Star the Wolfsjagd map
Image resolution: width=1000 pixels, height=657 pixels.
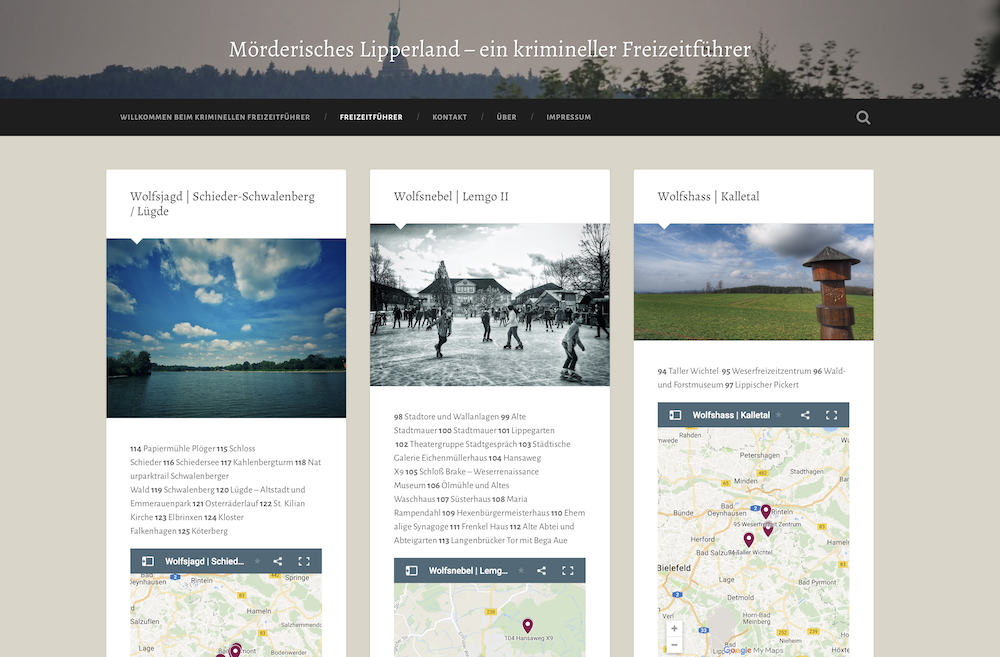[x=258, y=561]
